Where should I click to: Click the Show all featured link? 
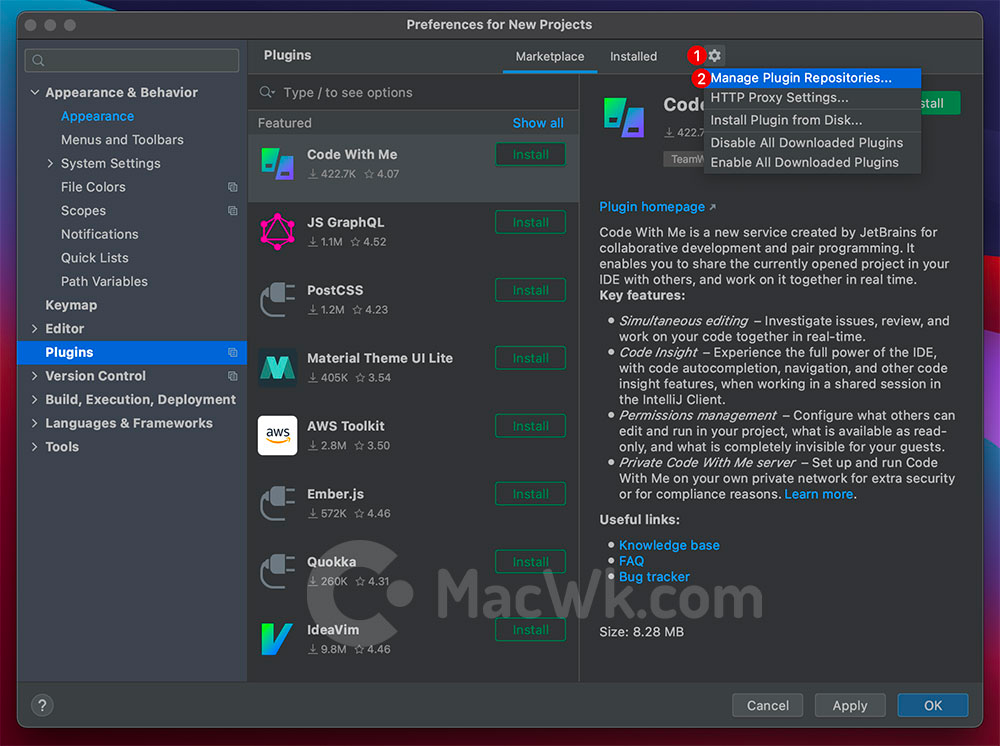click(x=538, y=123)
